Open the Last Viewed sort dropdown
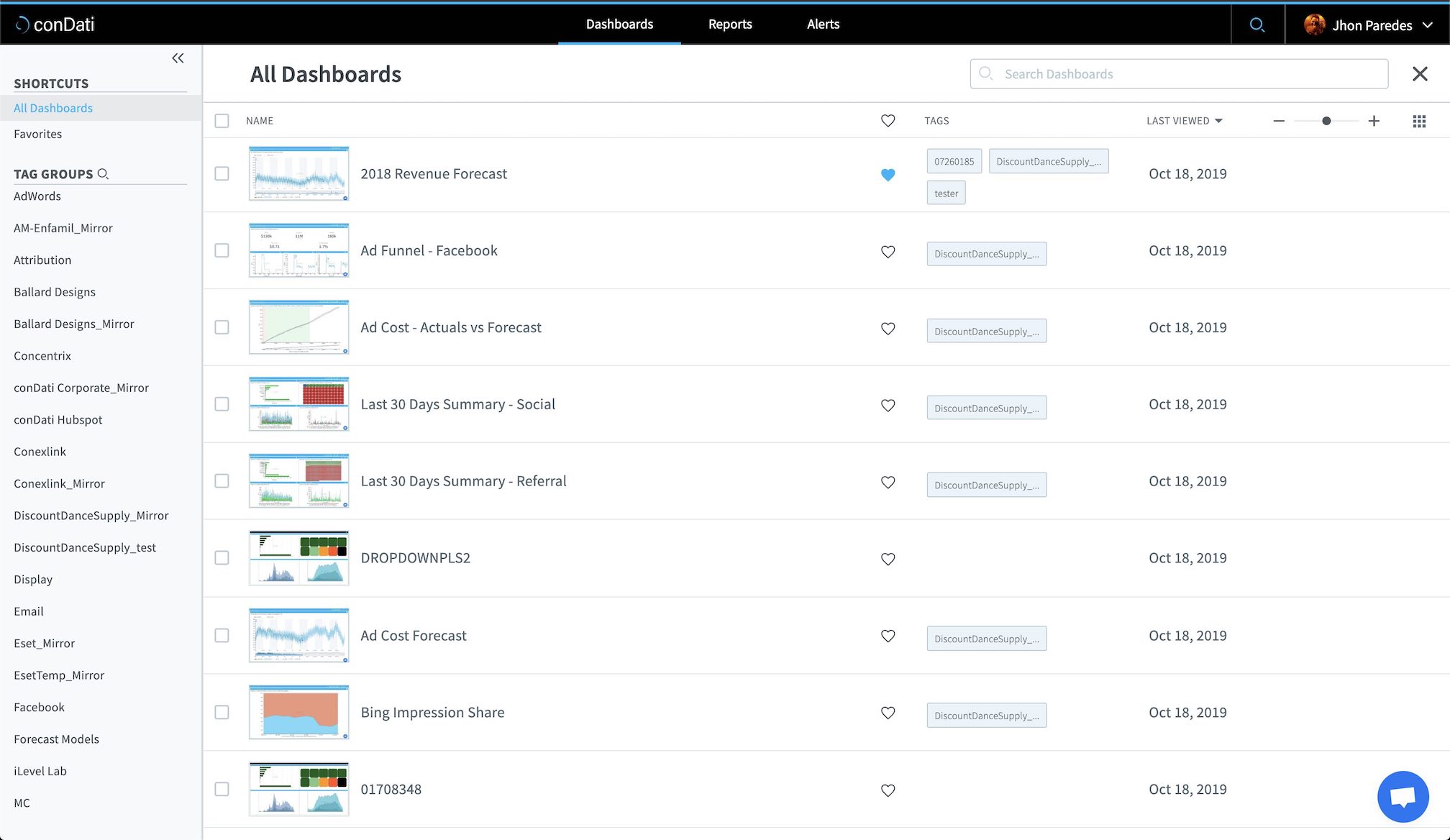The height and width of the screenshot is (840, 1450). click(1184, 120)
